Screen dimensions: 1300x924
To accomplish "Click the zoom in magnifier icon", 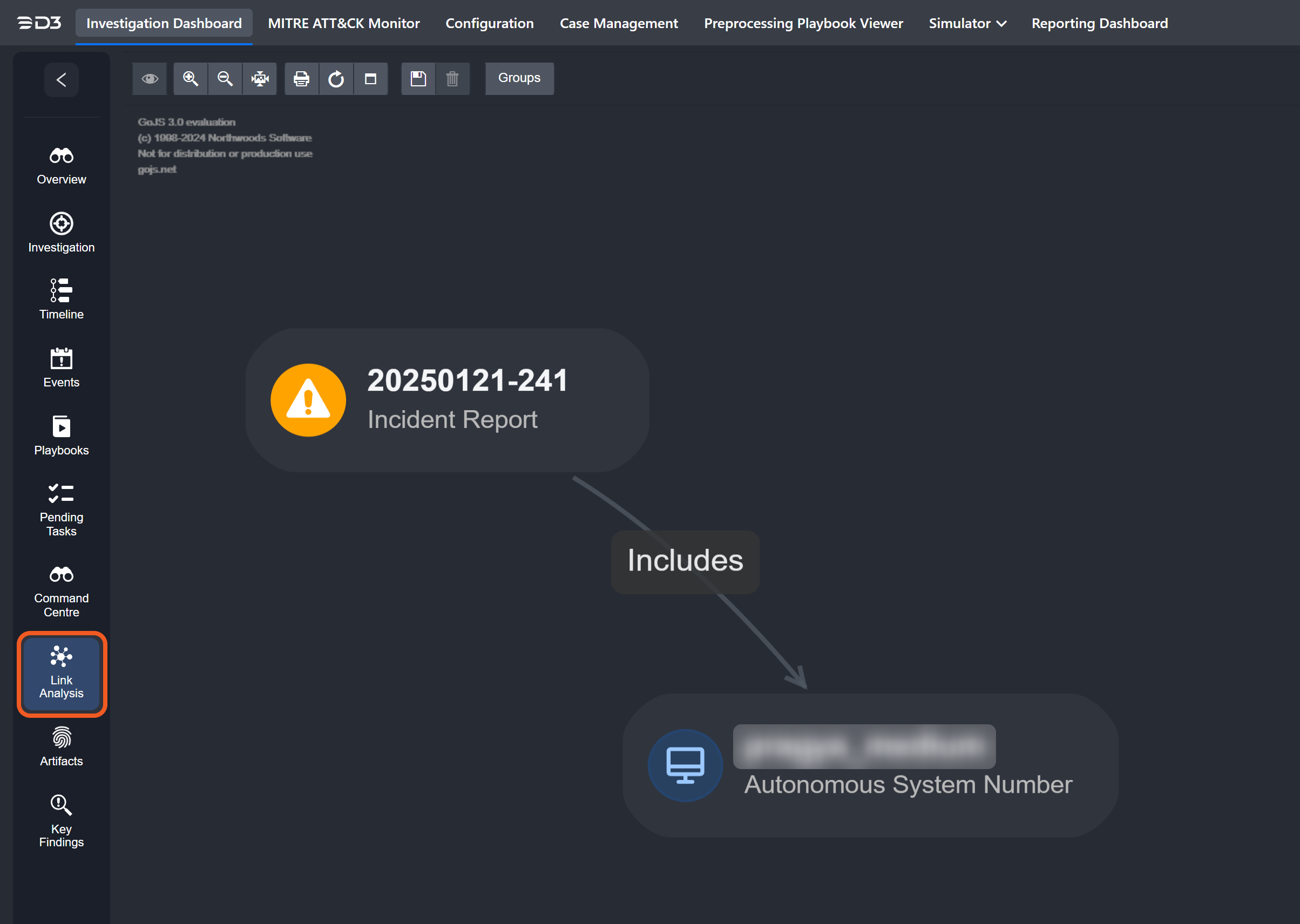I will (191, 78).
